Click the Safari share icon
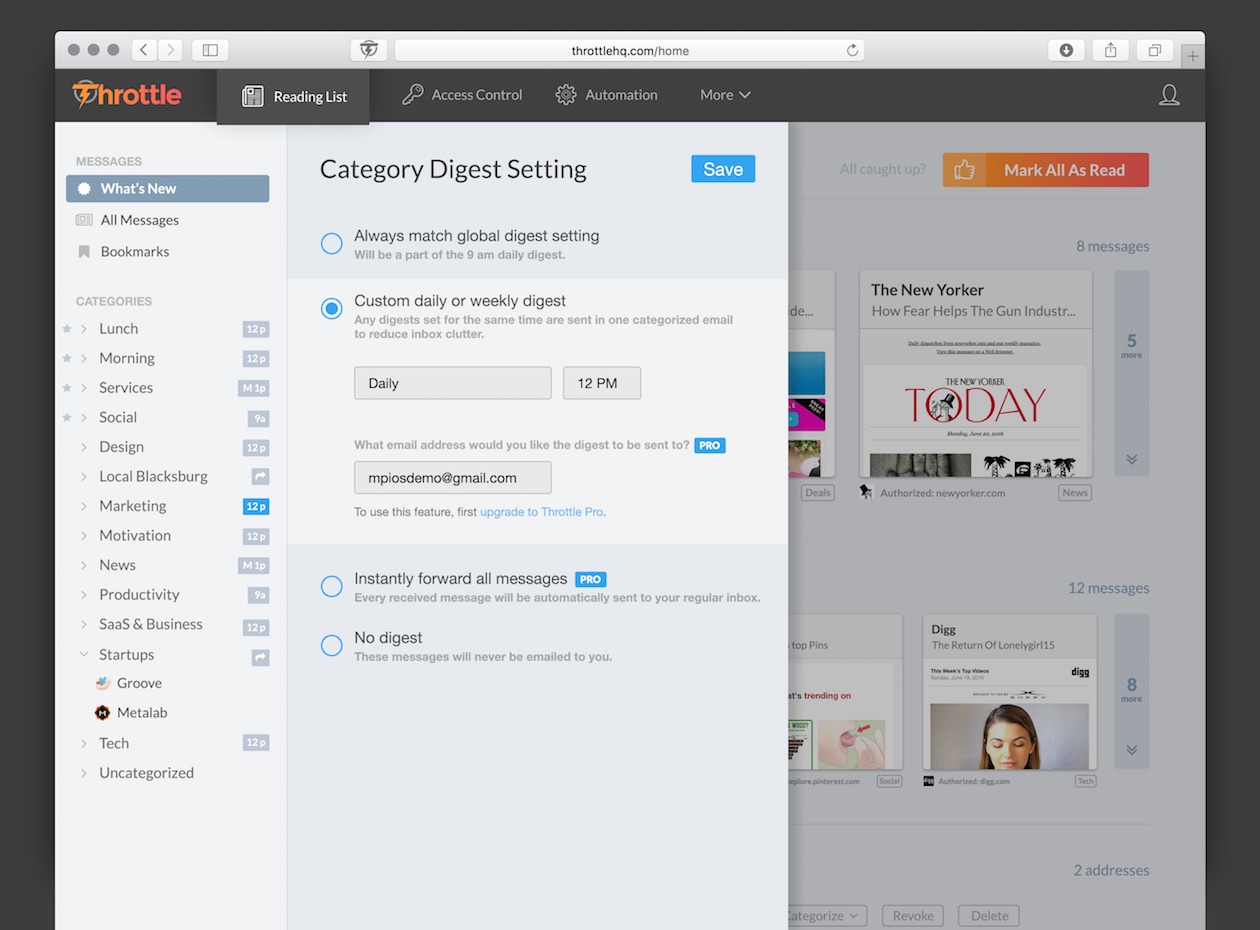This screenshot has height=930, width=1260. tap(1110, 50)
